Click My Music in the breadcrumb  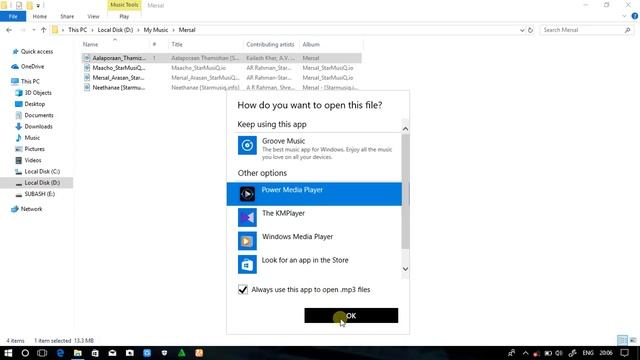[156, 30]
